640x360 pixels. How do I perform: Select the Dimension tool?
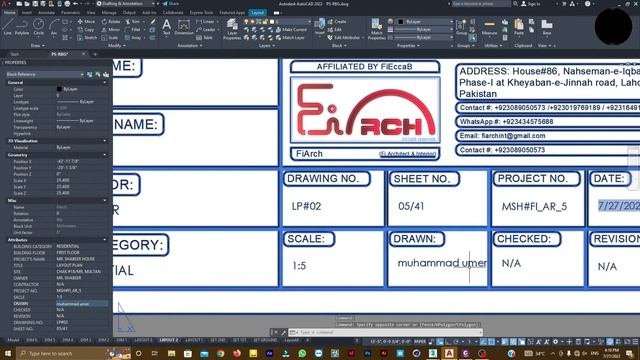click(184, 27)
